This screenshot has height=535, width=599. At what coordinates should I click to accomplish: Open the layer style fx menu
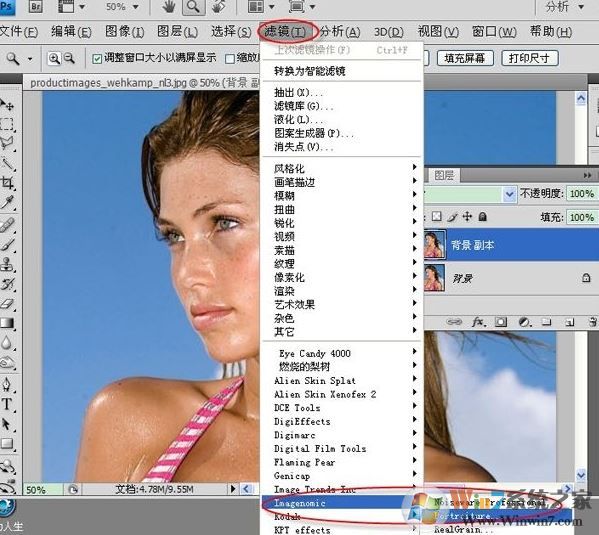point(479,322)
